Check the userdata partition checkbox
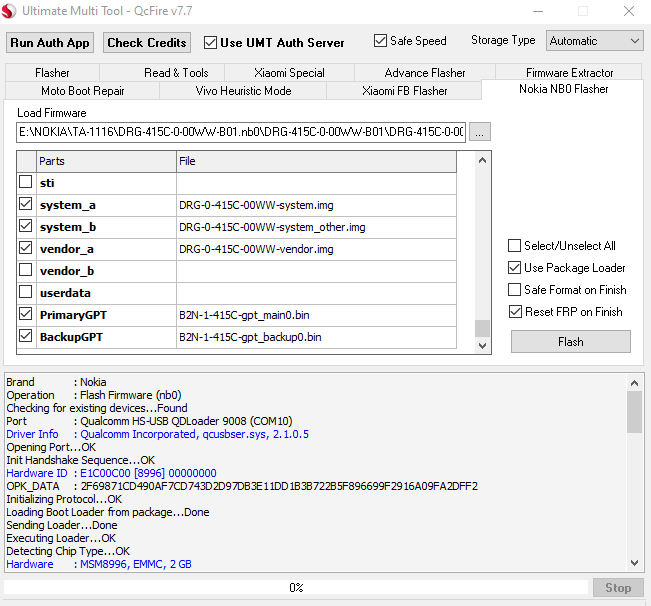Screen dimensions: 651x606 (x=26, y=292)
